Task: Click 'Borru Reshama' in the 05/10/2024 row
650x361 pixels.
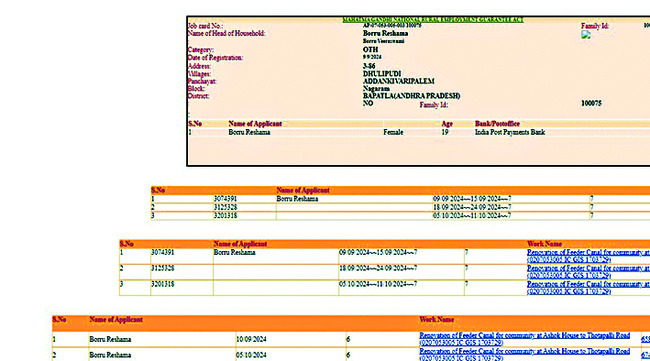Action: click(x=110, y=355)
